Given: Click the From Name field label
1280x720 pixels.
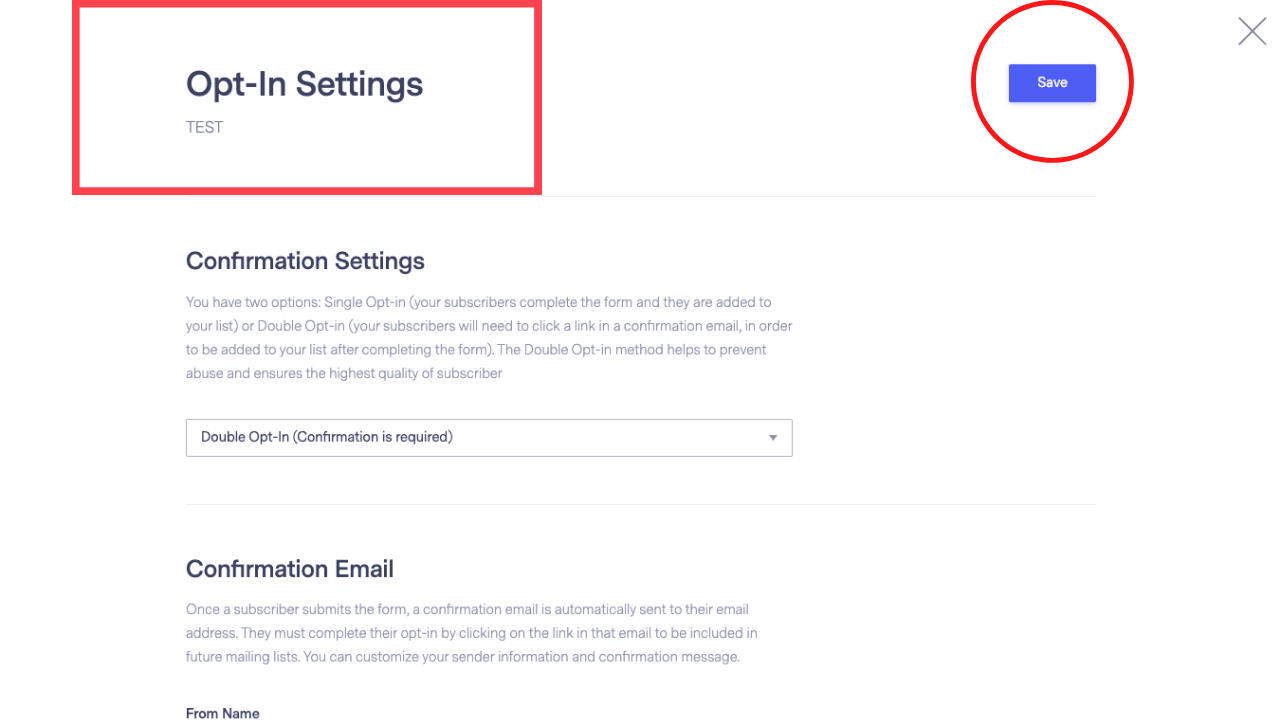Looking at the screenshot, I should pos(222,713).
